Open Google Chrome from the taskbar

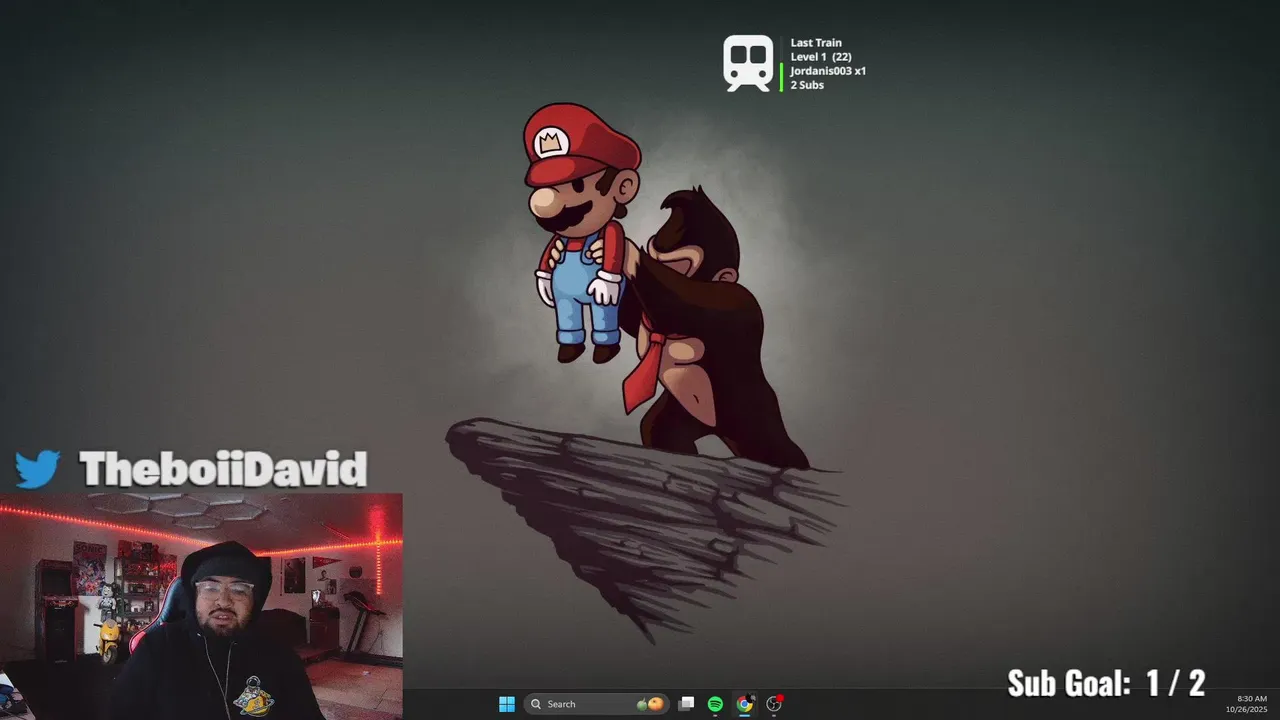[744, 704]
